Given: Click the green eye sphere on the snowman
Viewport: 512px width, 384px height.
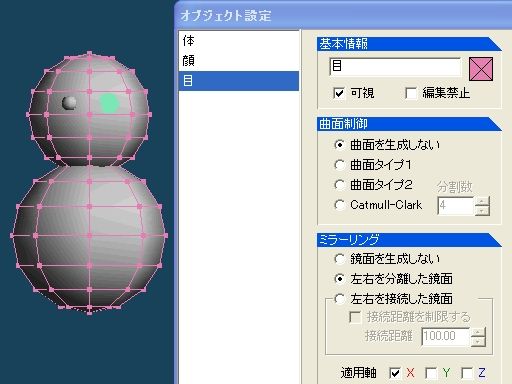Looking at the screenshot, I should point(109,103).
